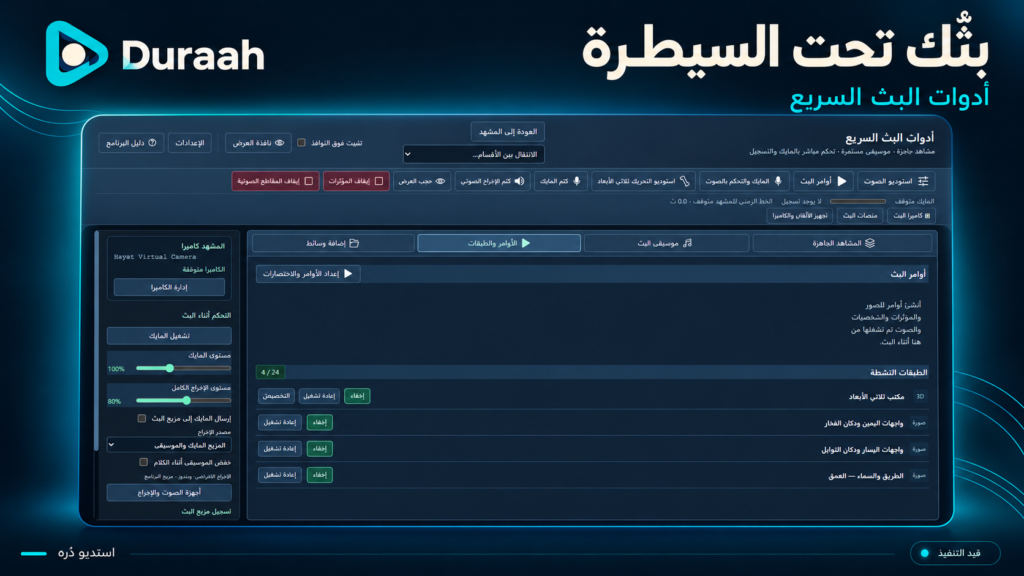
Task: Open منصات البث platforms button
Action: tap(859, 216)
